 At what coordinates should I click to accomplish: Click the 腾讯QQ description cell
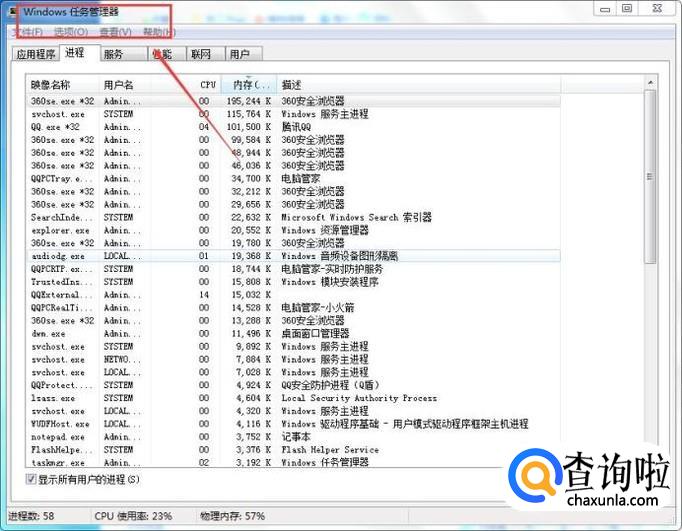click(296, 127)
